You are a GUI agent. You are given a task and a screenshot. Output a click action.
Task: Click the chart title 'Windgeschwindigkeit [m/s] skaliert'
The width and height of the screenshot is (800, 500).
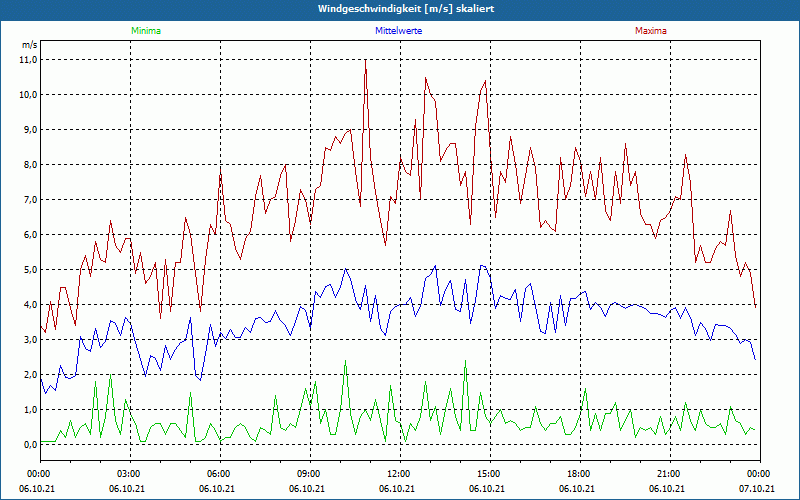(406, 9)
